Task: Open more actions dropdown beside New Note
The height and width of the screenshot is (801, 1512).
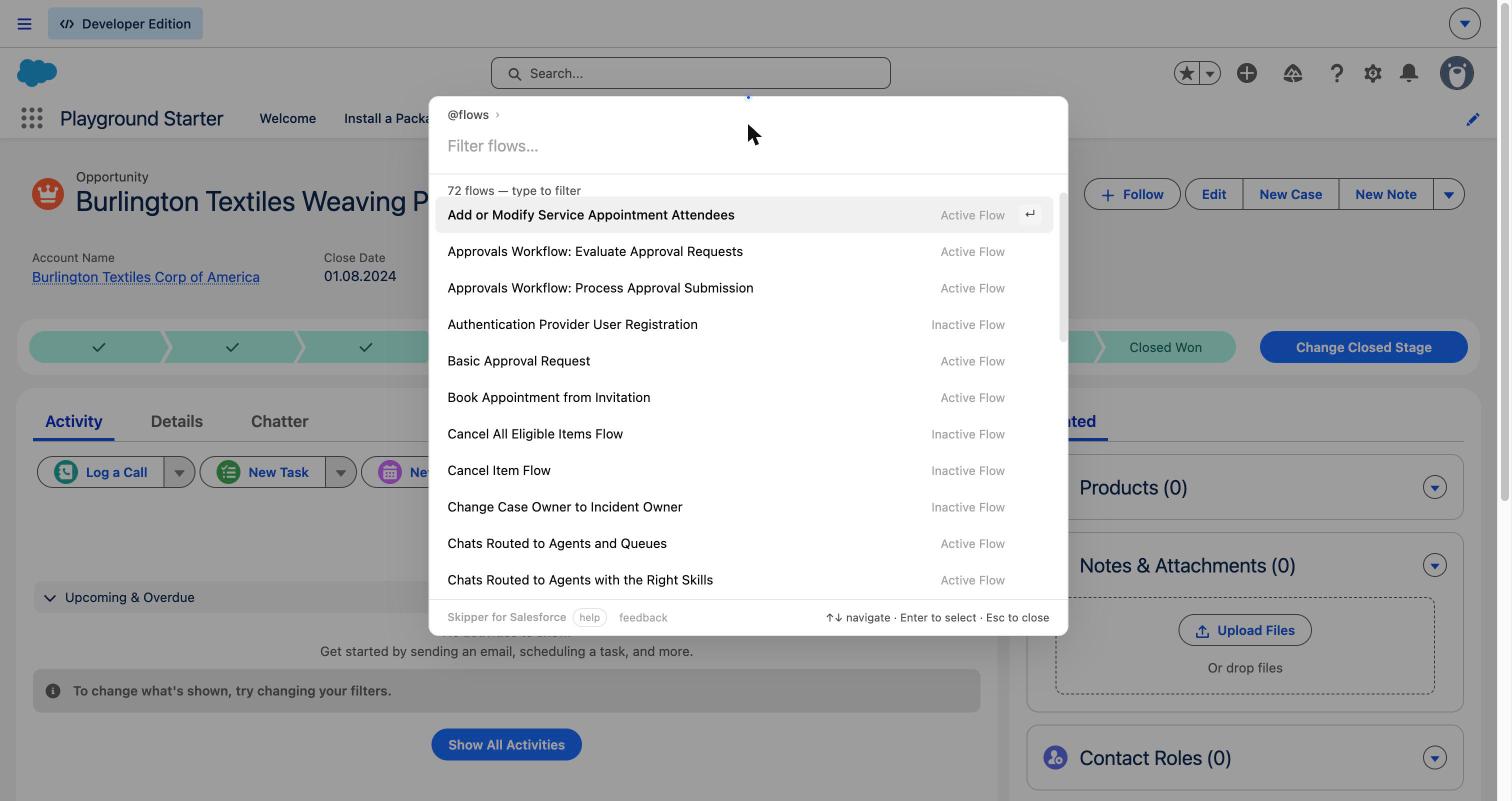Action: [1449, 194]
